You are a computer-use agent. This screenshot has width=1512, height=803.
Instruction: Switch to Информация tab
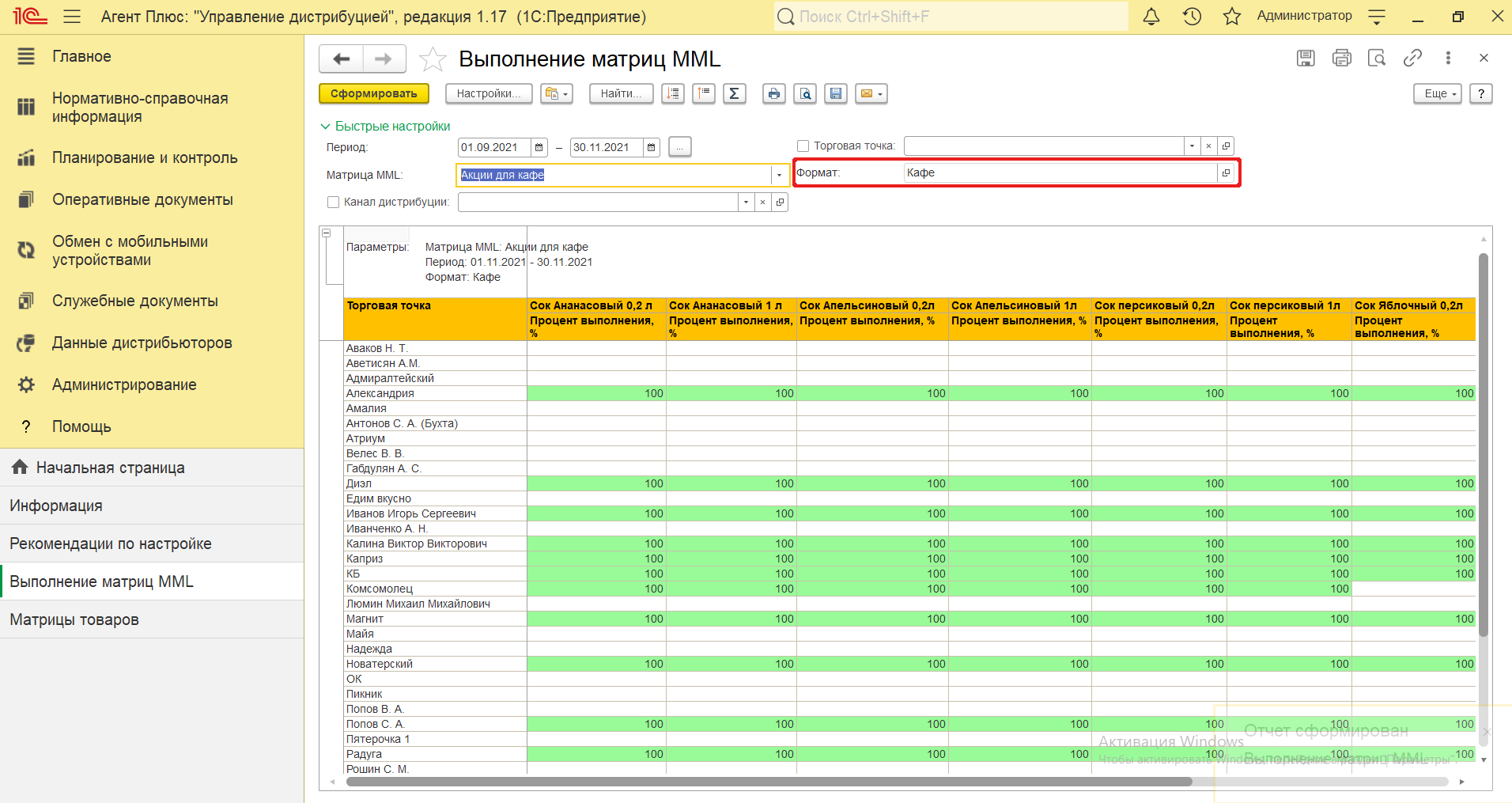(x=152, y=506)
